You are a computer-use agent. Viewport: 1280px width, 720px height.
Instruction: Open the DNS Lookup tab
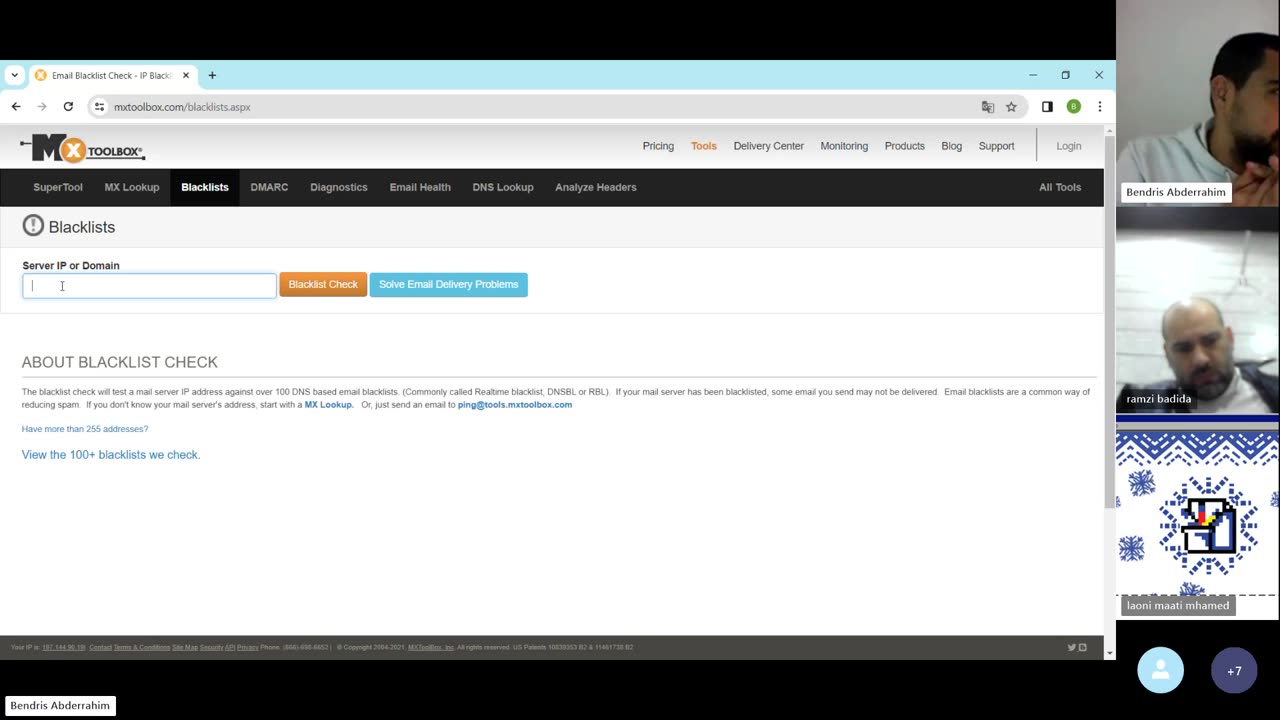pos(503,187)
